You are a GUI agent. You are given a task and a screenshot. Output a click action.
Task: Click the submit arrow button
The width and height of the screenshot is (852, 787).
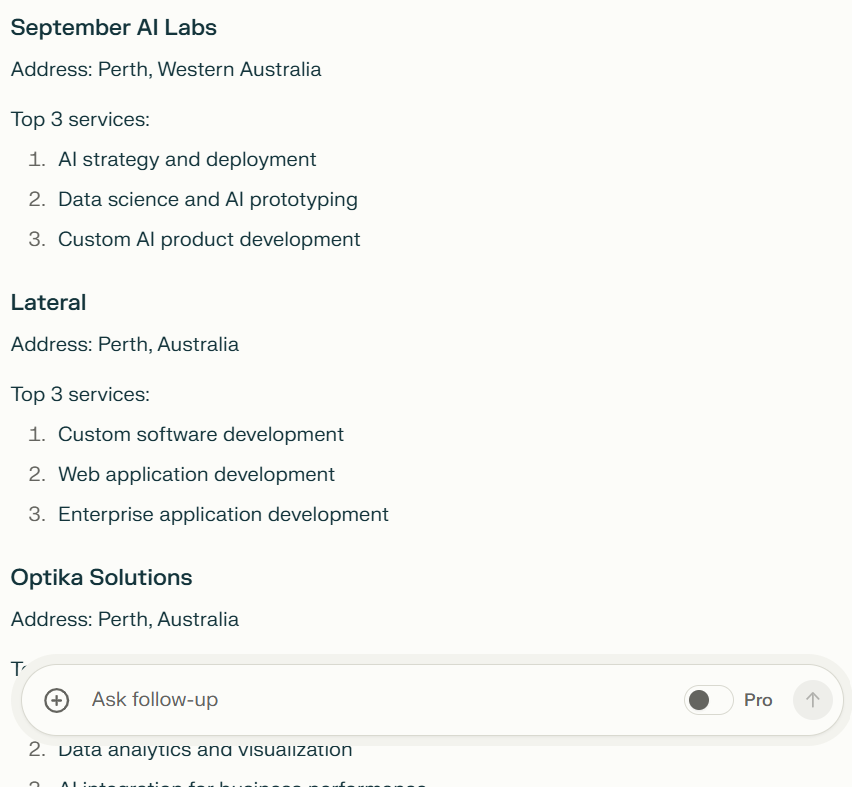click(x=812, y=700)
